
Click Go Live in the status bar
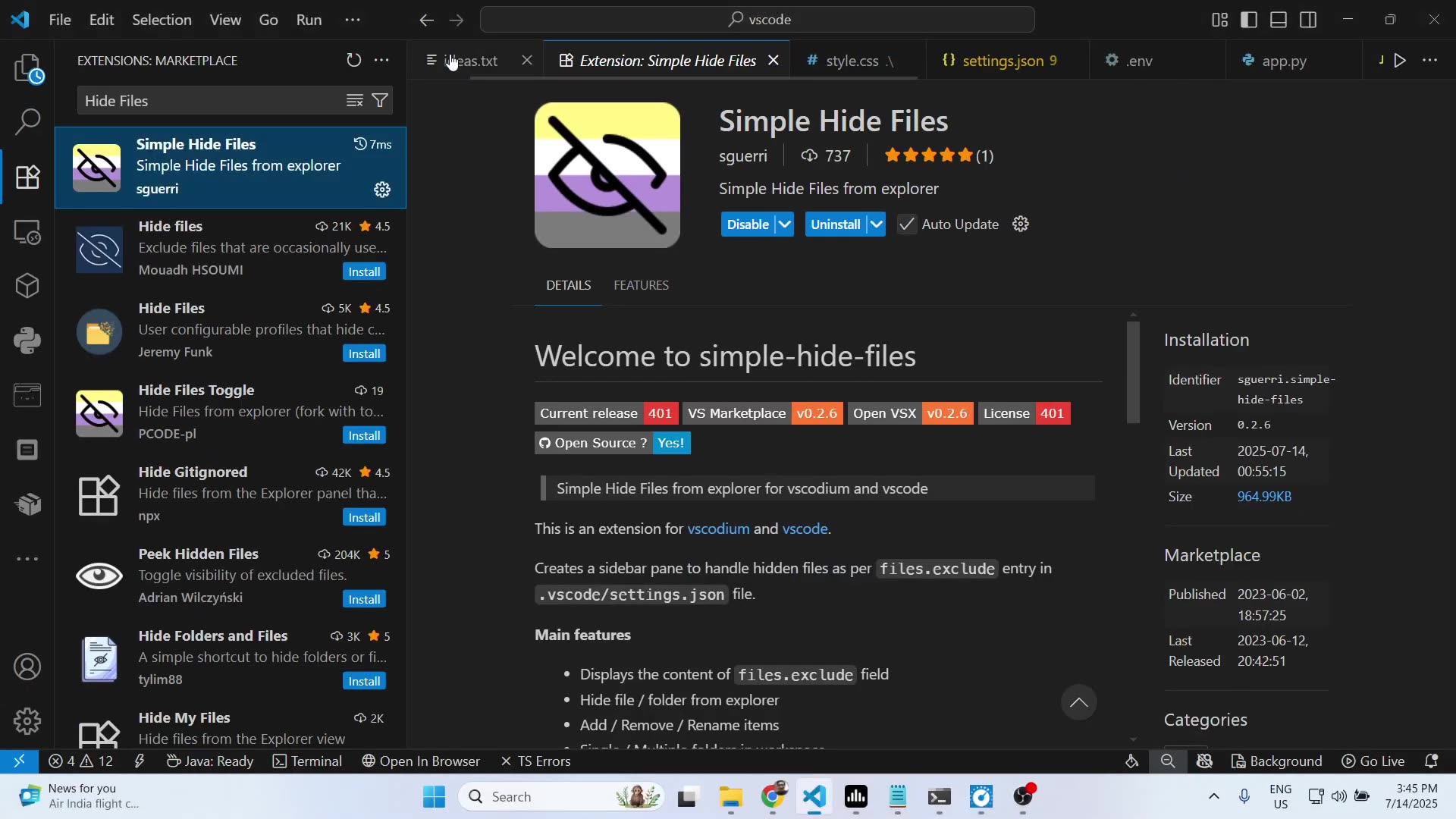tap(1373, 761)
